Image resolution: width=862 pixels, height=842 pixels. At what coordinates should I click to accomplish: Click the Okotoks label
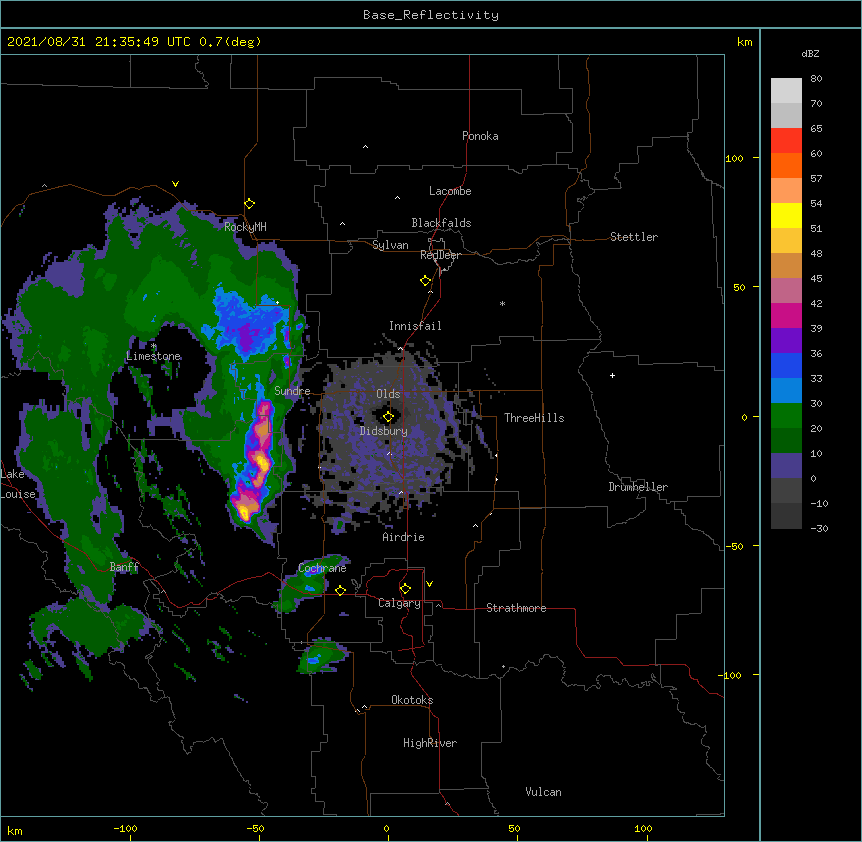coord(412,700)
